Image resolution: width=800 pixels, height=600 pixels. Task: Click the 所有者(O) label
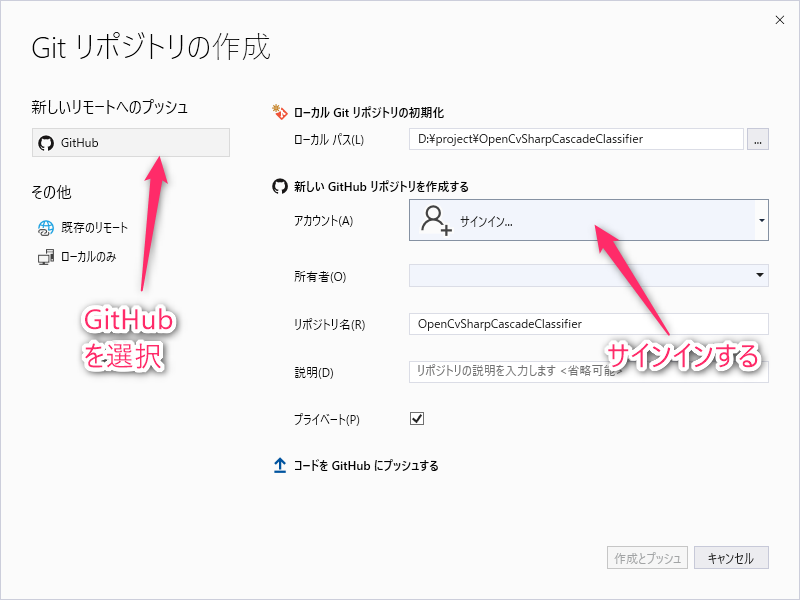[320, 277]
